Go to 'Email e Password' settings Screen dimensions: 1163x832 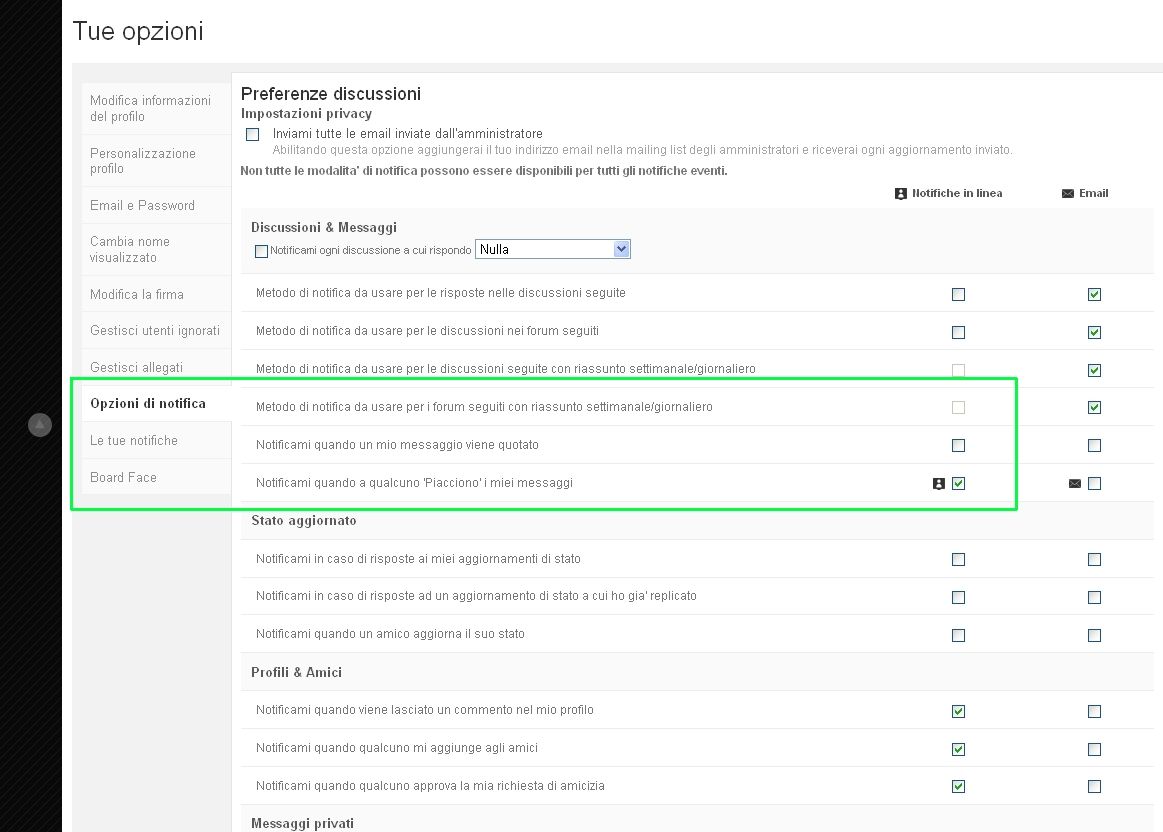(x=142, y=206)
